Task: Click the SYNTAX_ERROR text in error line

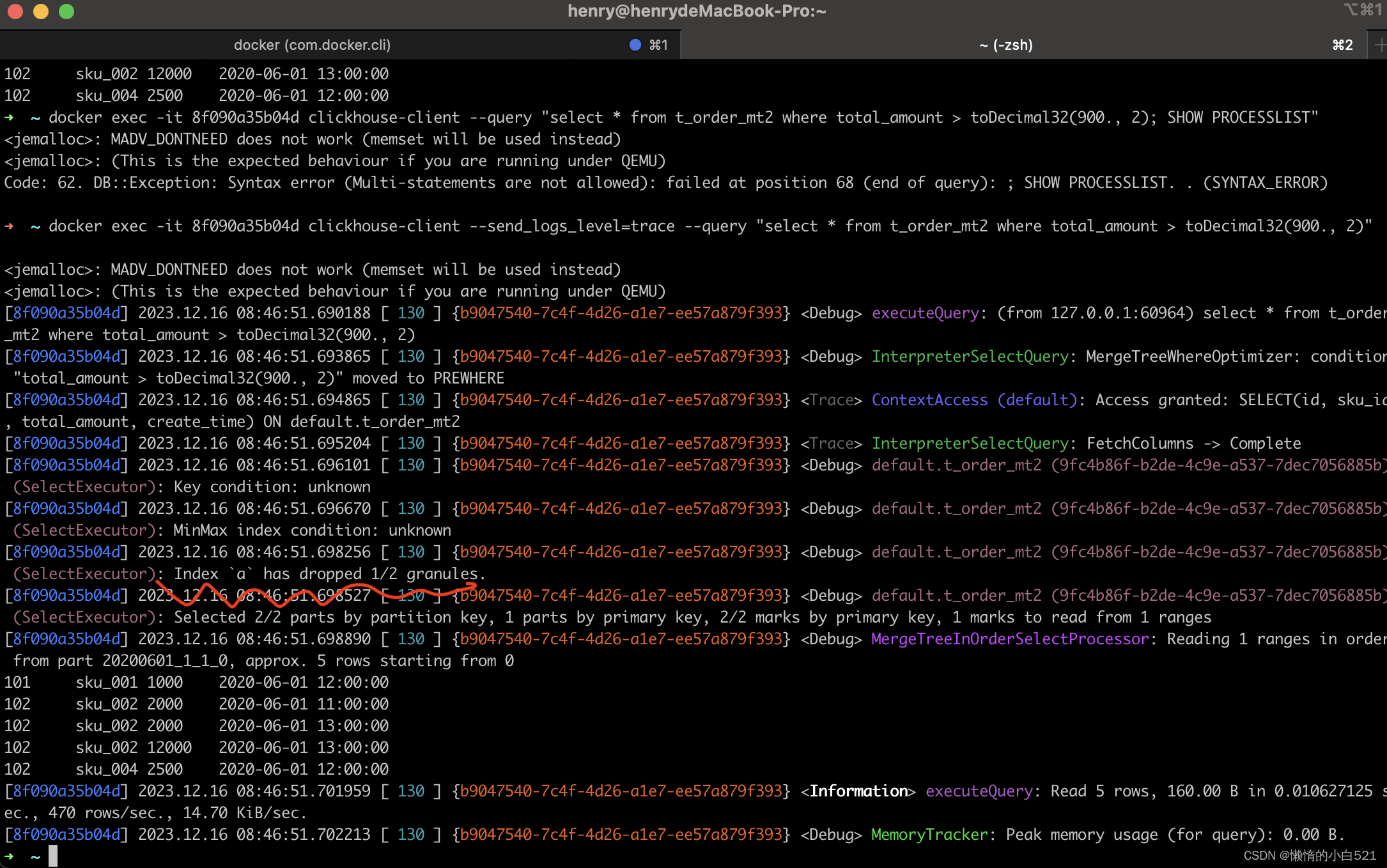Action: click(x=1265, y=183)
